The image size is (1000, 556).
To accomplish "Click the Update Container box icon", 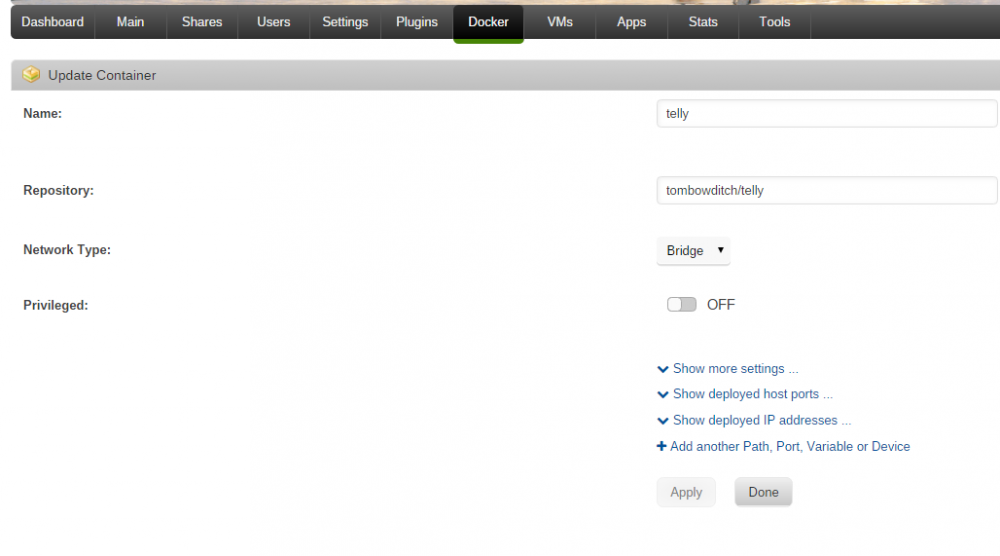I will coord(31,75).
